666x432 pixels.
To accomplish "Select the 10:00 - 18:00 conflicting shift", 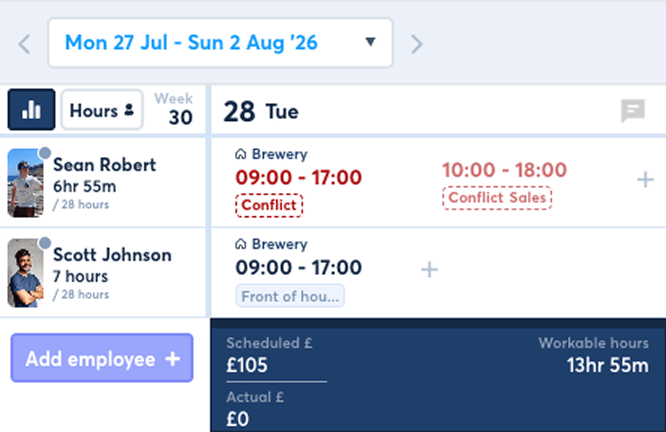I will (505, 170).
